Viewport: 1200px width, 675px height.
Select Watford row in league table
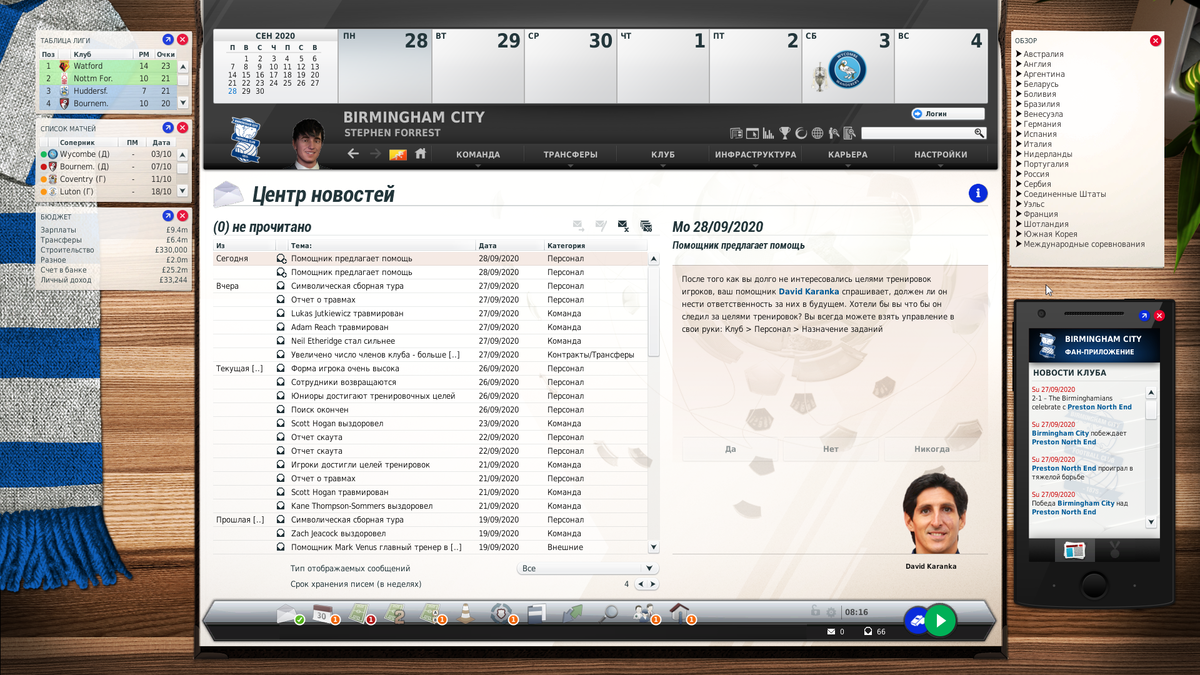108,66
